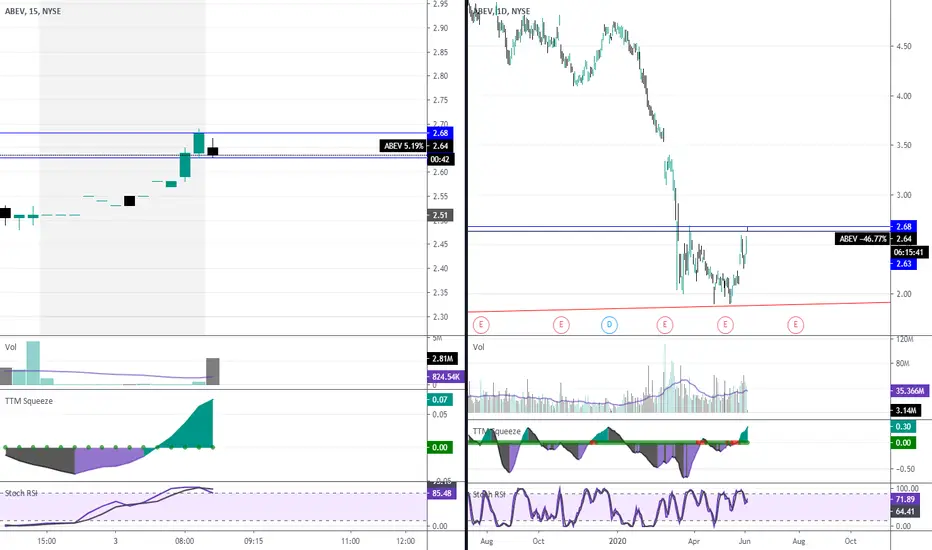932x550 pixels.
Task: Click the Stoch RSI legend on daily chart
Action: point(489,494)
